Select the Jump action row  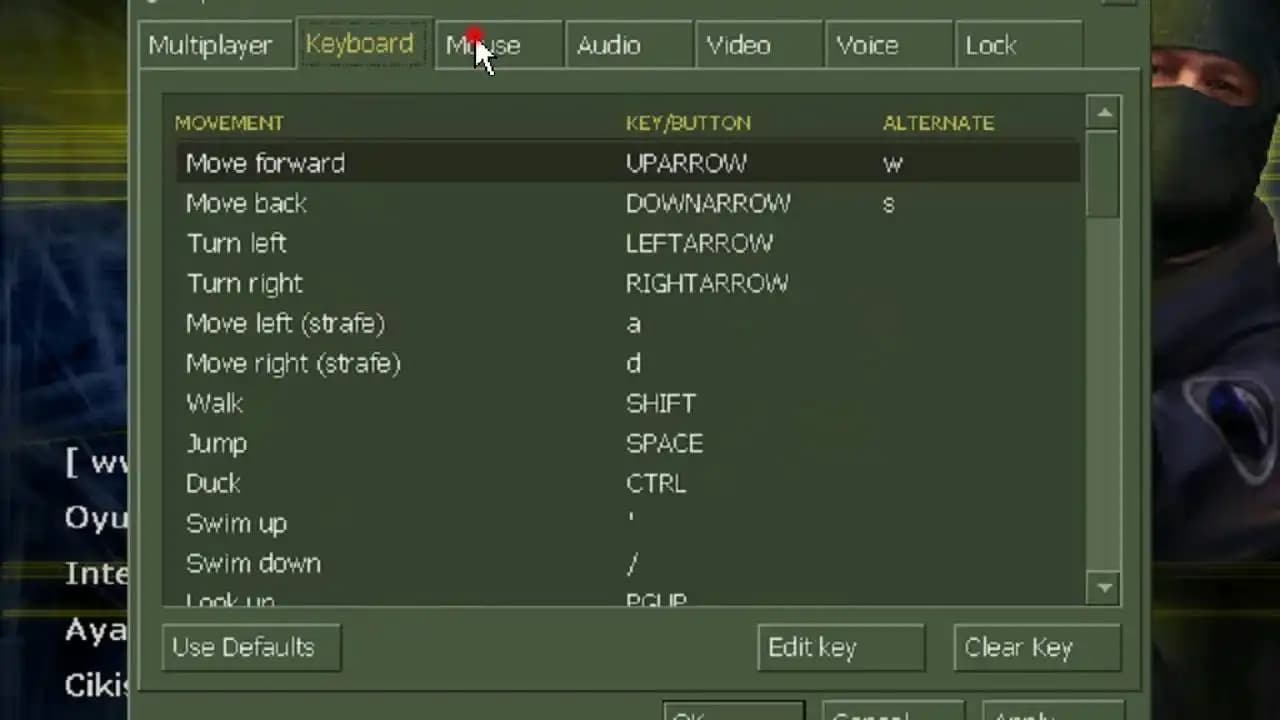click(x=628, y=443)
